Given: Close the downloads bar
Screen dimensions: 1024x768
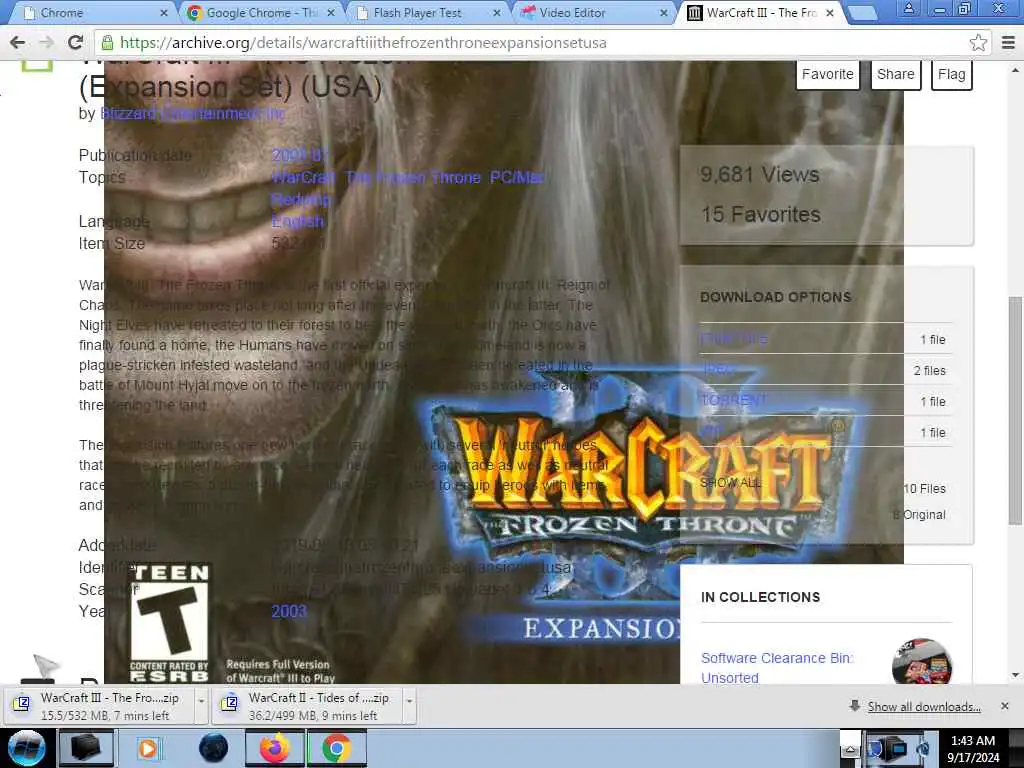Looking at the screenshot, I should click(x=1004, y=706).
